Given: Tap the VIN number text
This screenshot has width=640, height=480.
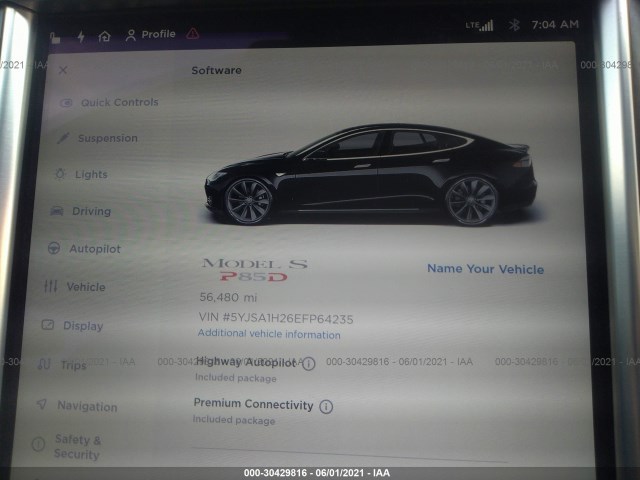Looking at the screenshot, I should coord(276,318).
